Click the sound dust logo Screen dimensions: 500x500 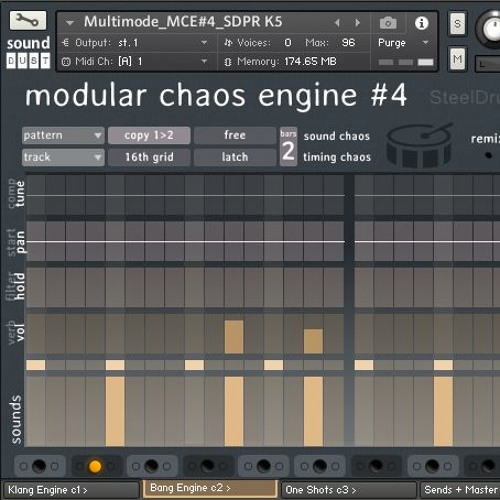pos(28,52)
